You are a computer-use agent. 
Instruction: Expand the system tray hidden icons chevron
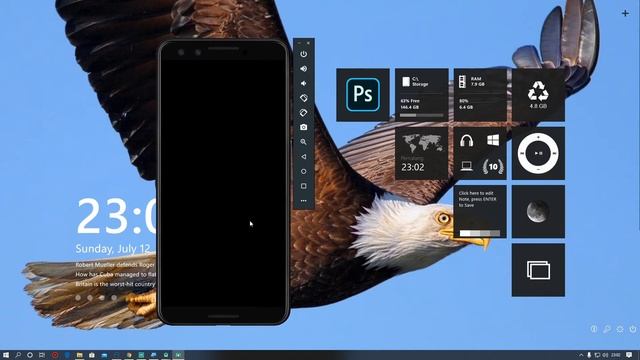pyautogui.click(x=581, y=355)
